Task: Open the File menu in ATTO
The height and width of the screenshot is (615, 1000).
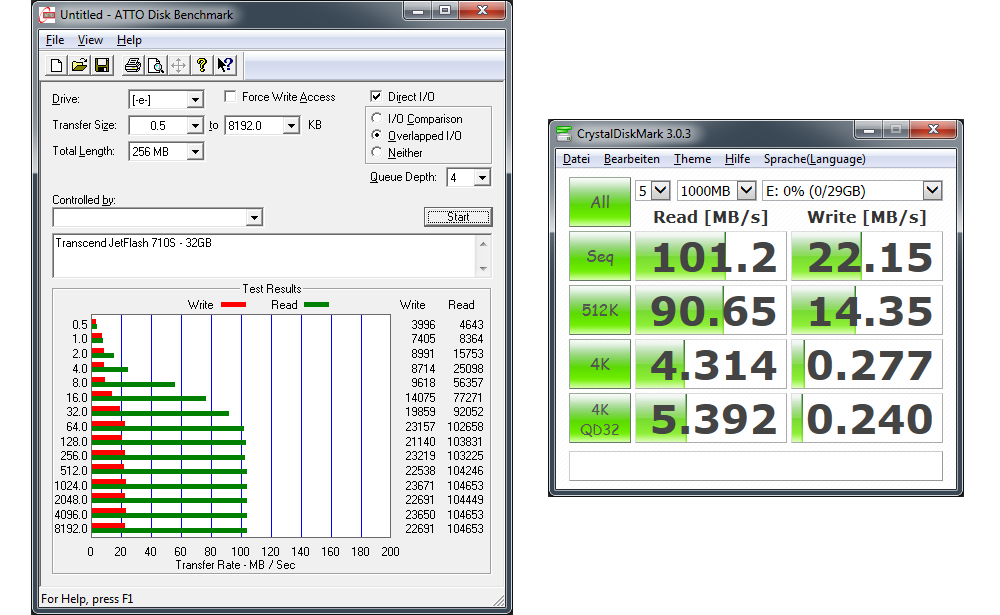Action: pos(55,40)
